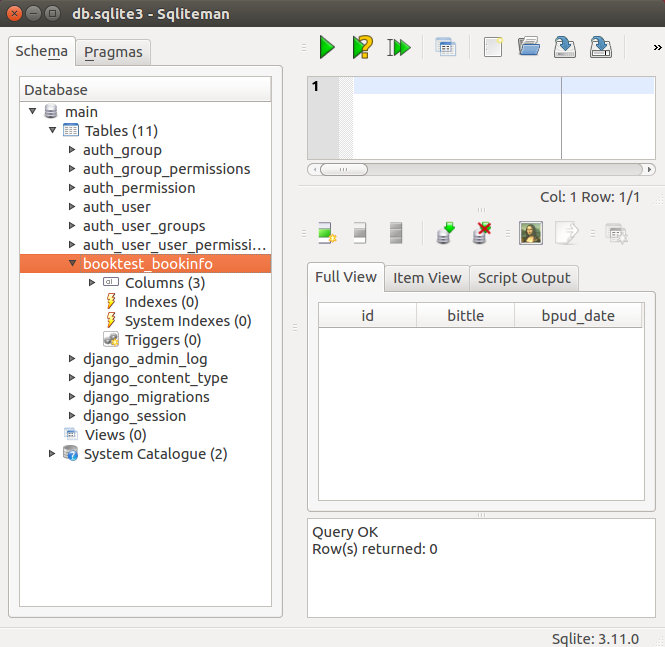This screenshot has height=647, width=665.
Task: Click the remove row icon
Action: (360, 233)
